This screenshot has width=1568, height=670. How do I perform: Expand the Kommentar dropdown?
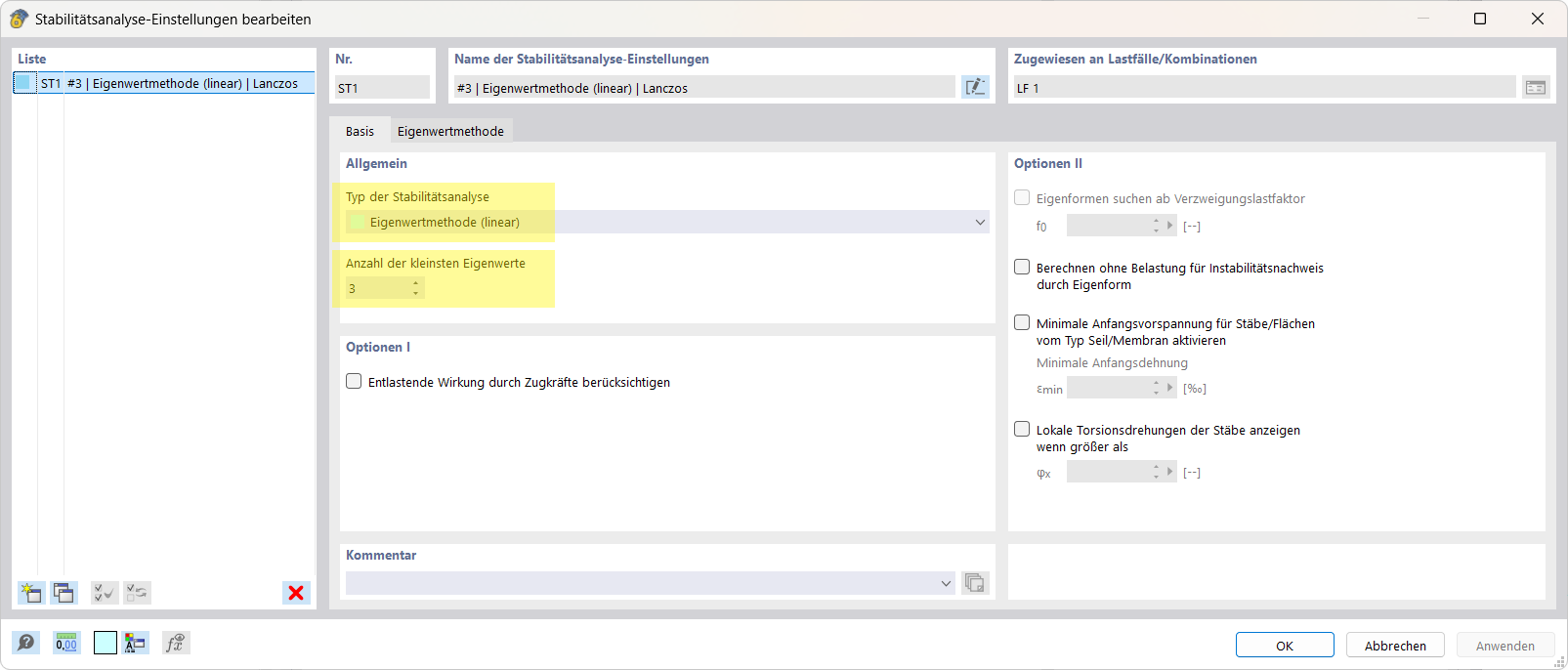pyautogui.click(x=946, y=583)
